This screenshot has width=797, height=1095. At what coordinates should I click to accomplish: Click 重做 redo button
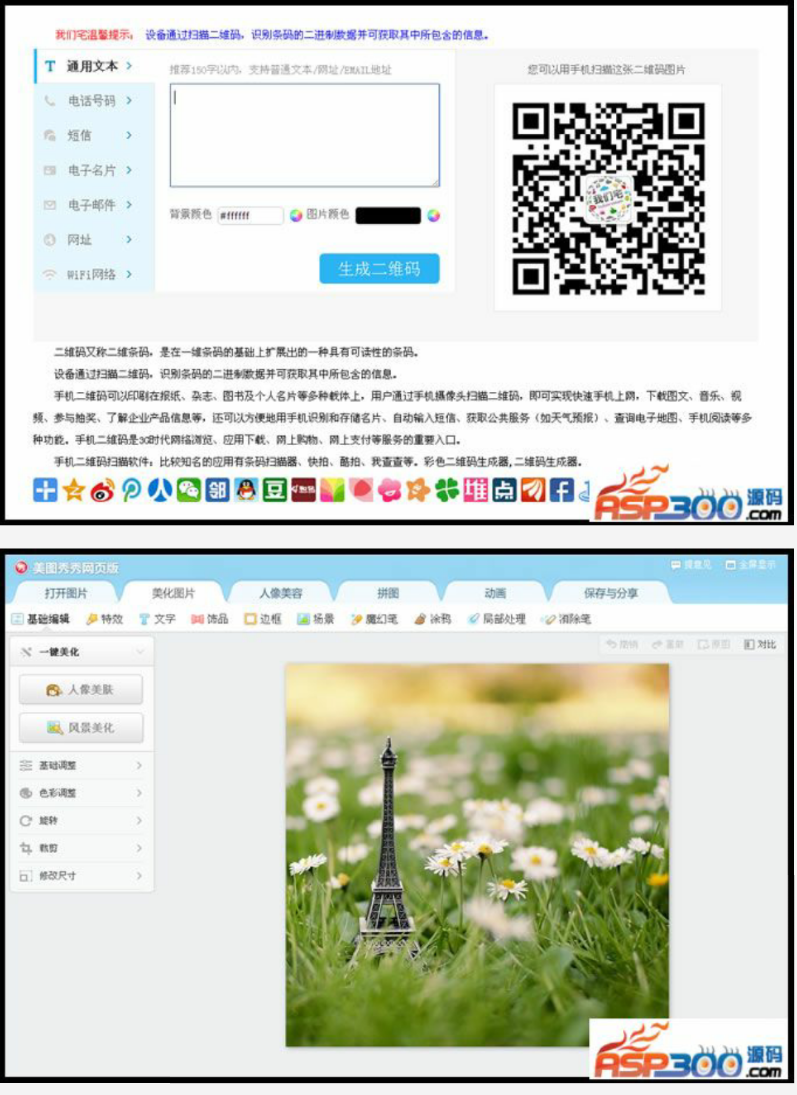[x=668, y=645]
